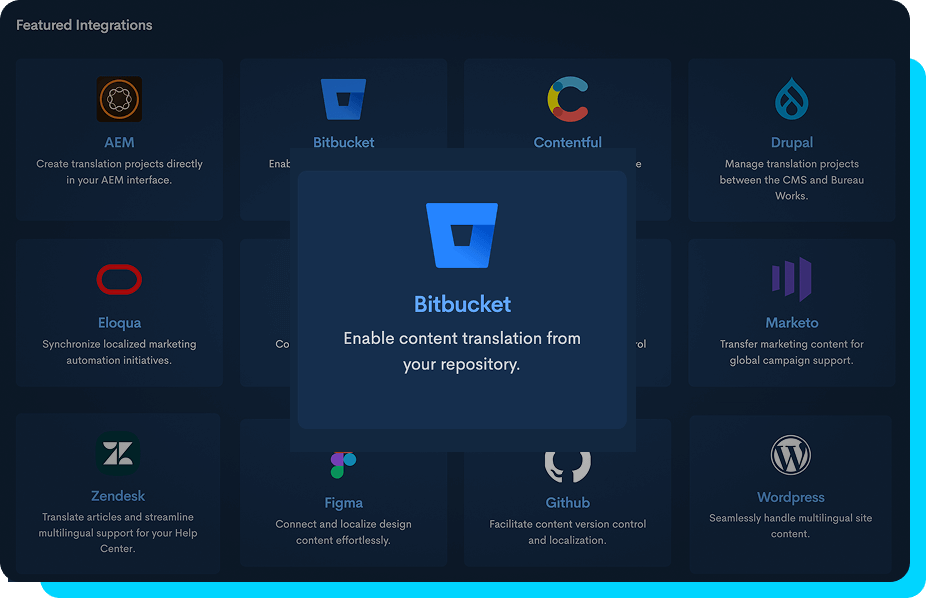
Task: Click the small Bitbucket icon in the background grid
Action: 343,99
